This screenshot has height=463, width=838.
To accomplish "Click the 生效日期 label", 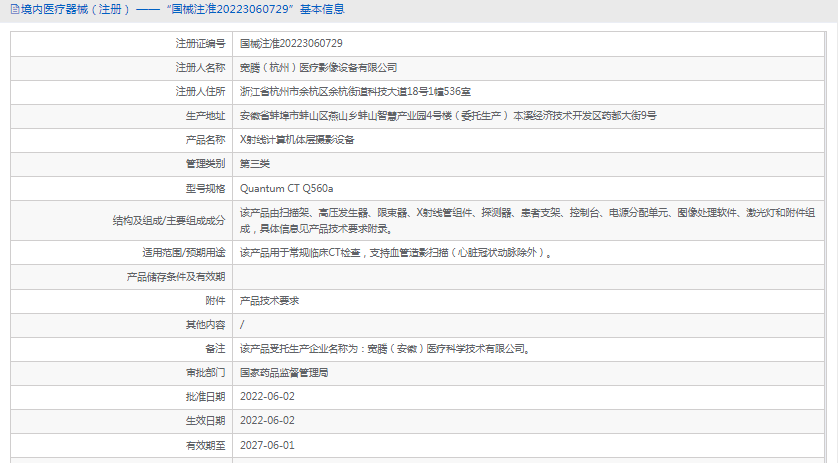I will pyautogui.click(x=205, y=421).
